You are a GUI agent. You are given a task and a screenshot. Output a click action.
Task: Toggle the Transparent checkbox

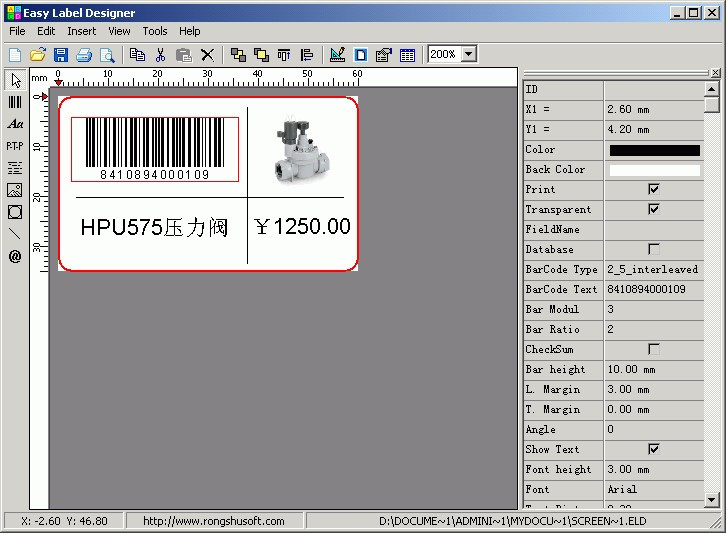tap(654, 209)
